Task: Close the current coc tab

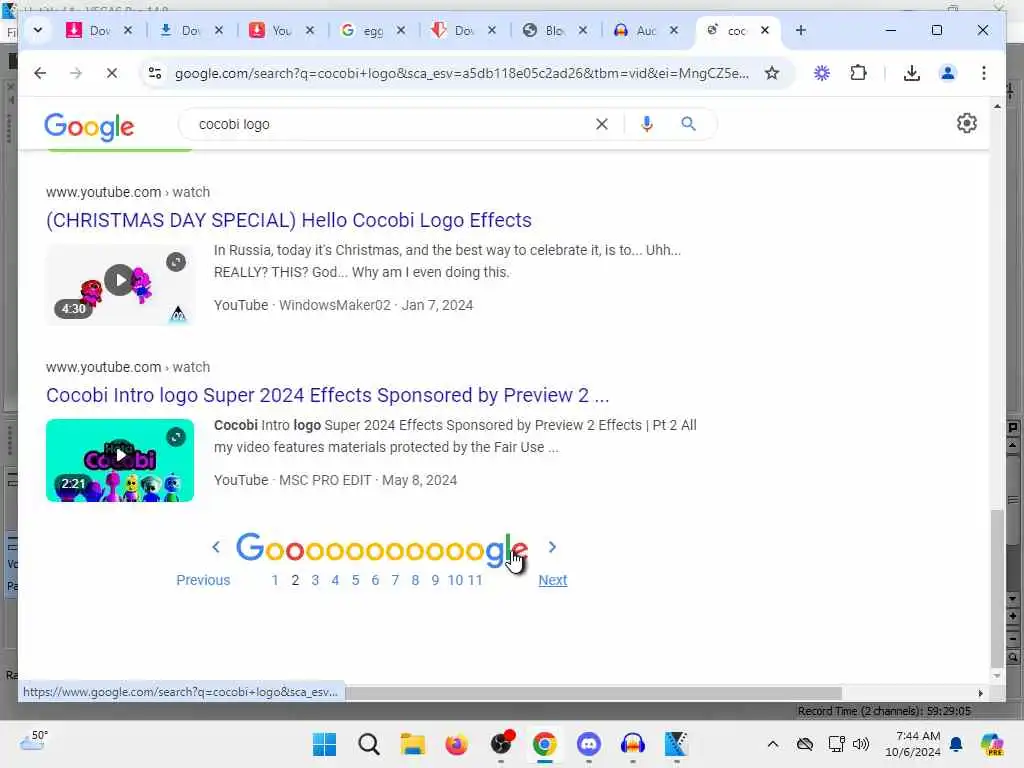Action: point(765,30)
